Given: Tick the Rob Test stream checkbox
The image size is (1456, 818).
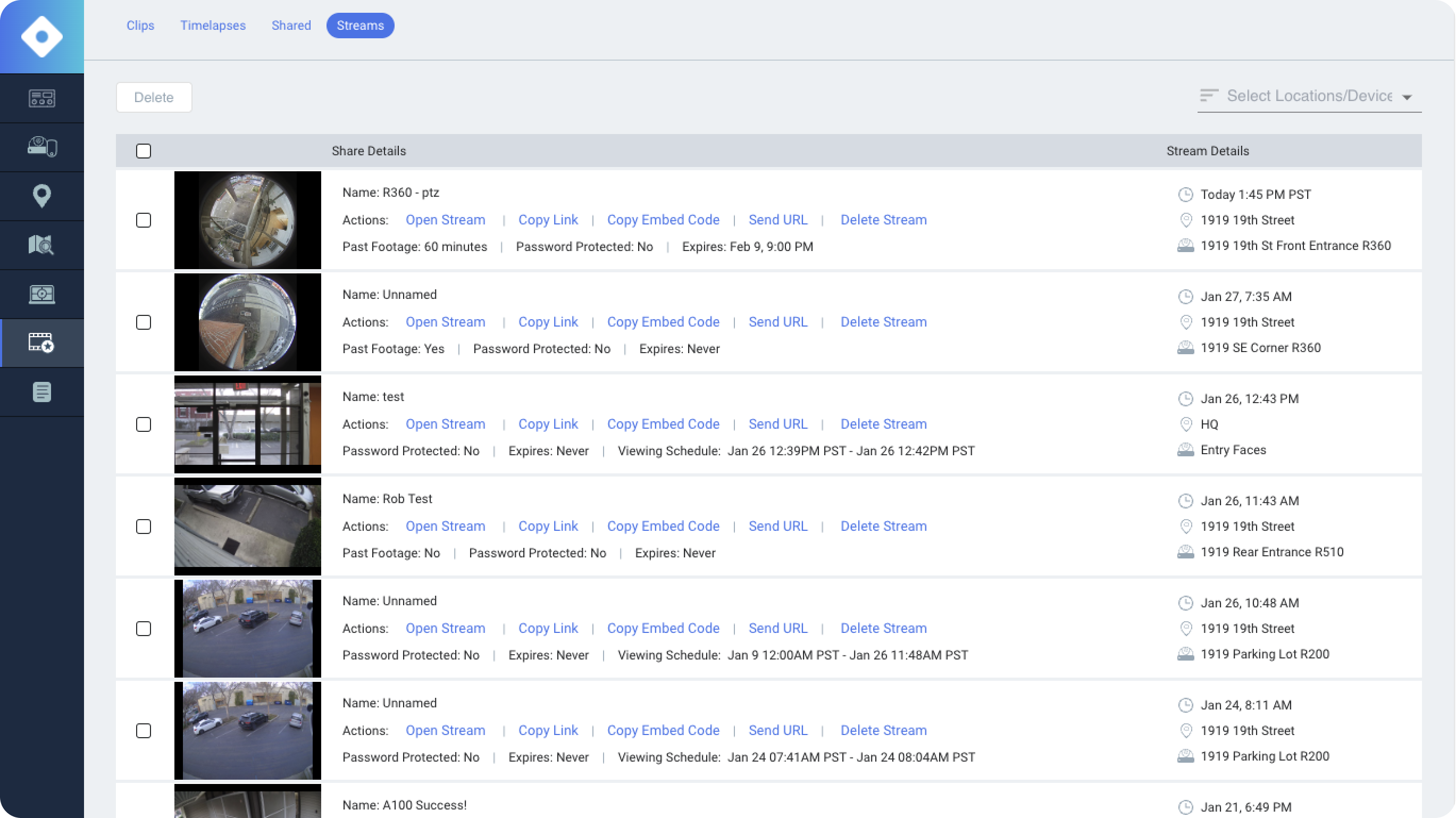Looking at the screenshot, I should [x=144, y=527].
